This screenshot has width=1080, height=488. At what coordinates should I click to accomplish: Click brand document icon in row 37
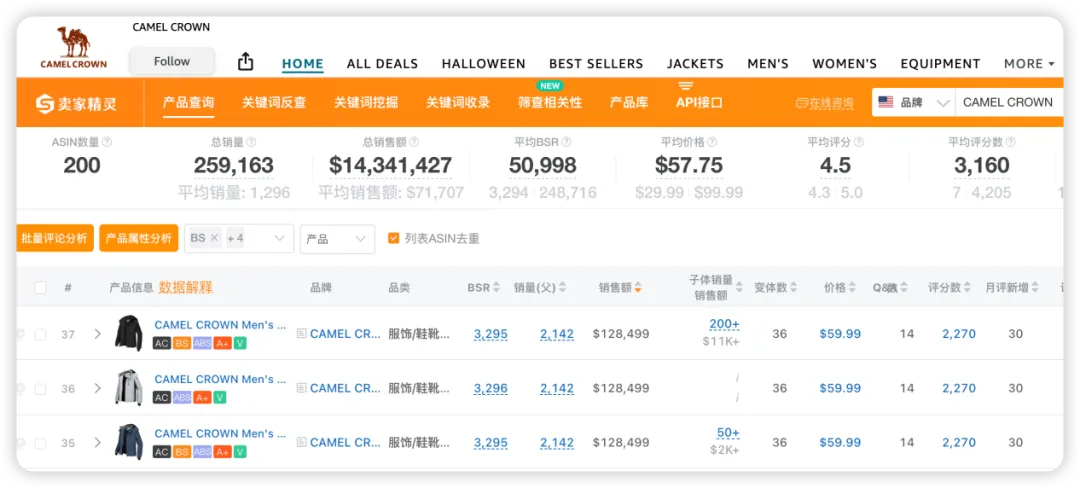pos(301,334)
